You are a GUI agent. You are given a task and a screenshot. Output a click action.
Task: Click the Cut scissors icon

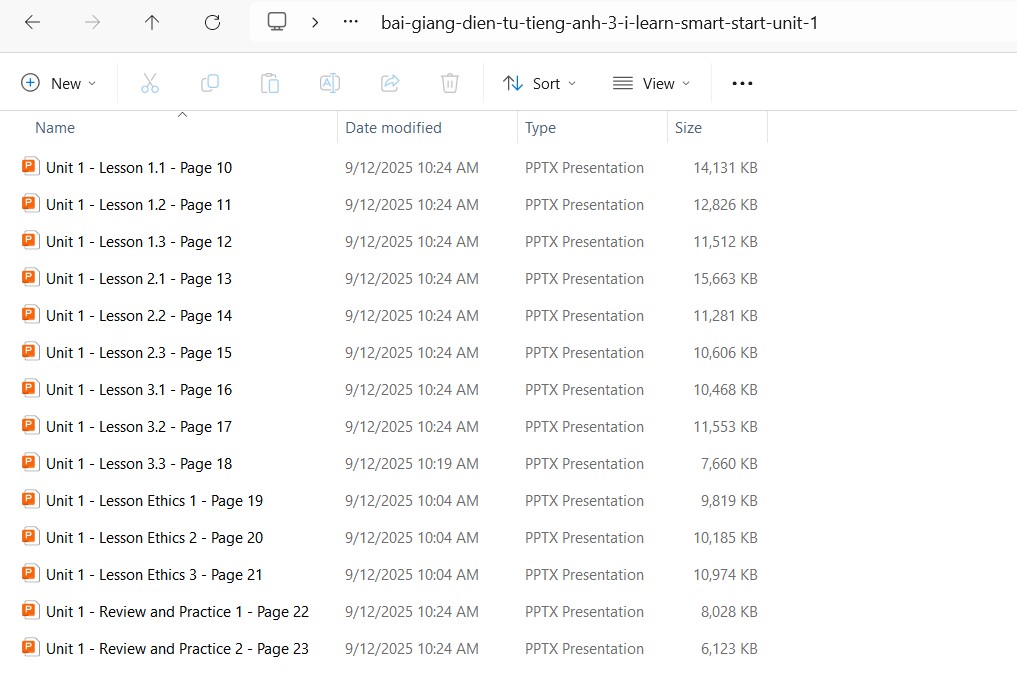tap(150, 83)
